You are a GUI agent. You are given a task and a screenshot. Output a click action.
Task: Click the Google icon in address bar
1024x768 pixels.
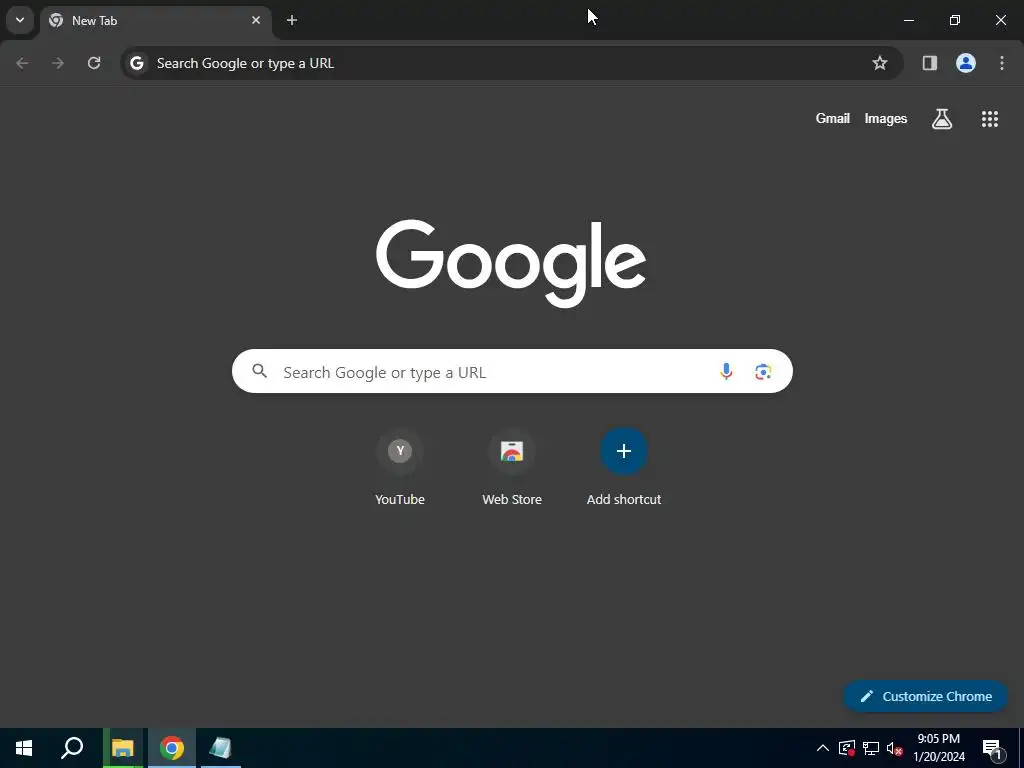(x=136, y=63)
